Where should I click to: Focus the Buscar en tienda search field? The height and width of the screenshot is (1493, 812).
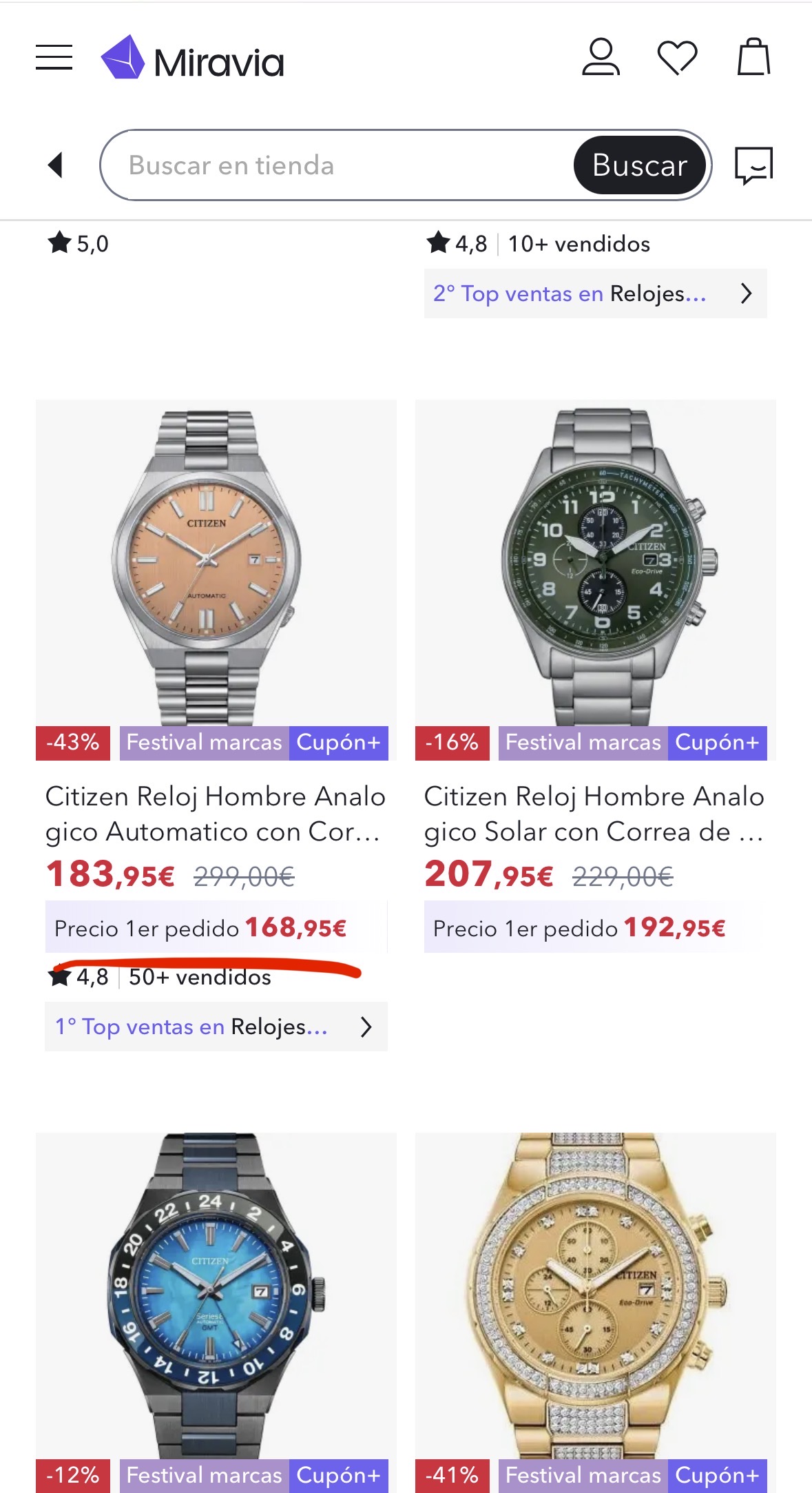(x=337, y=165)
